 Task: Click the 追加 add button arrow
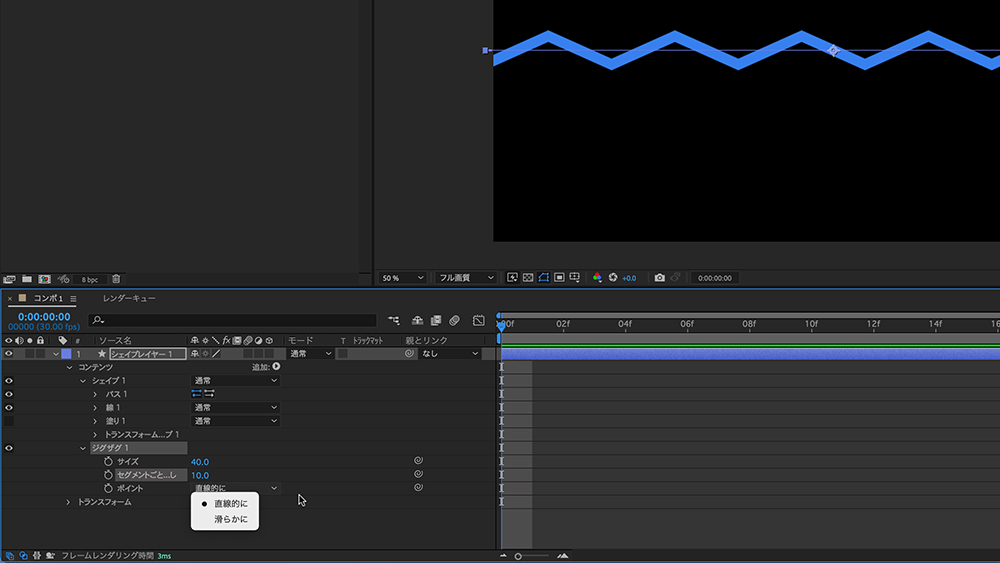pos(276,367)
